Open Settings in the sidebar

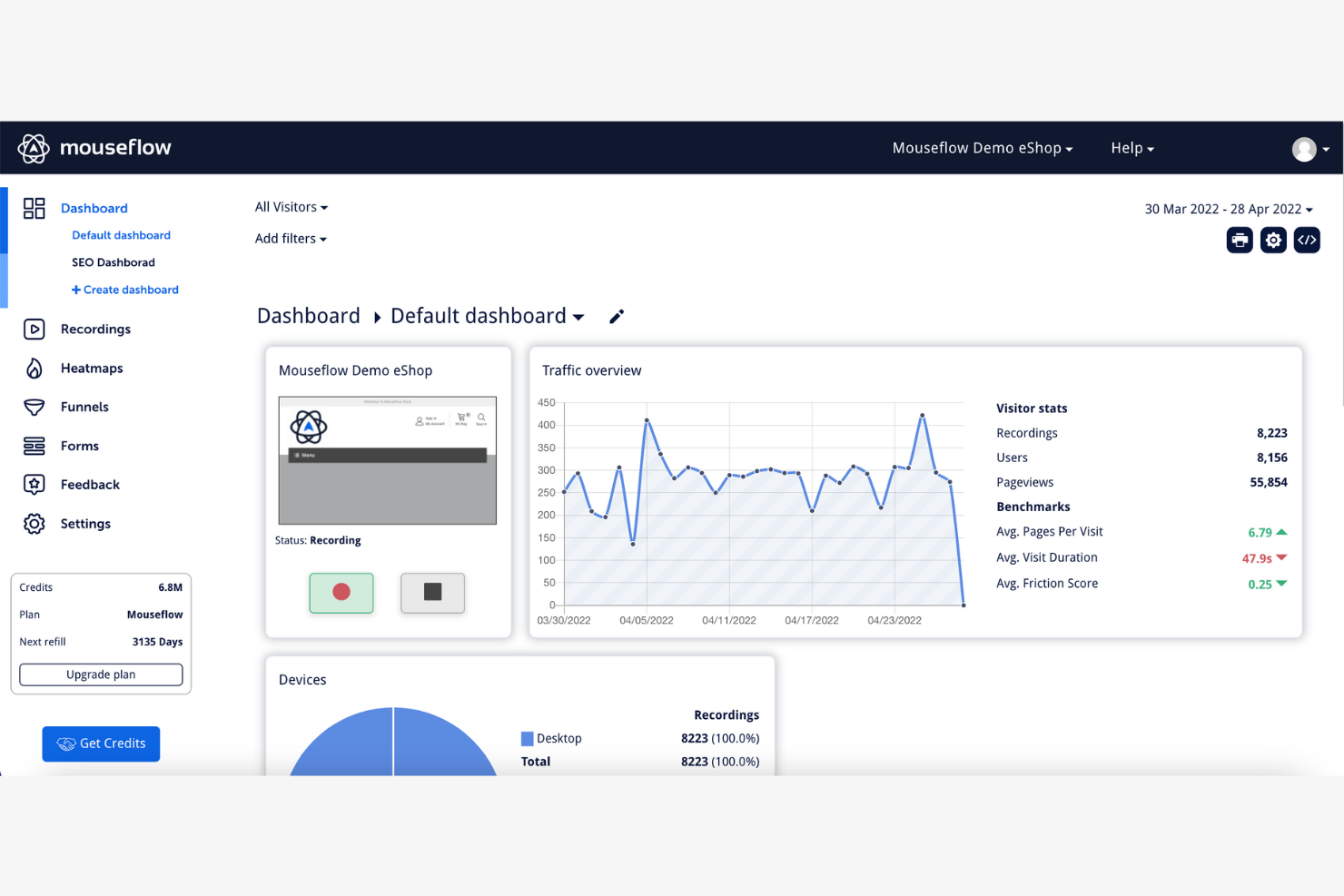pyautogui.click(x=85, y=524)
